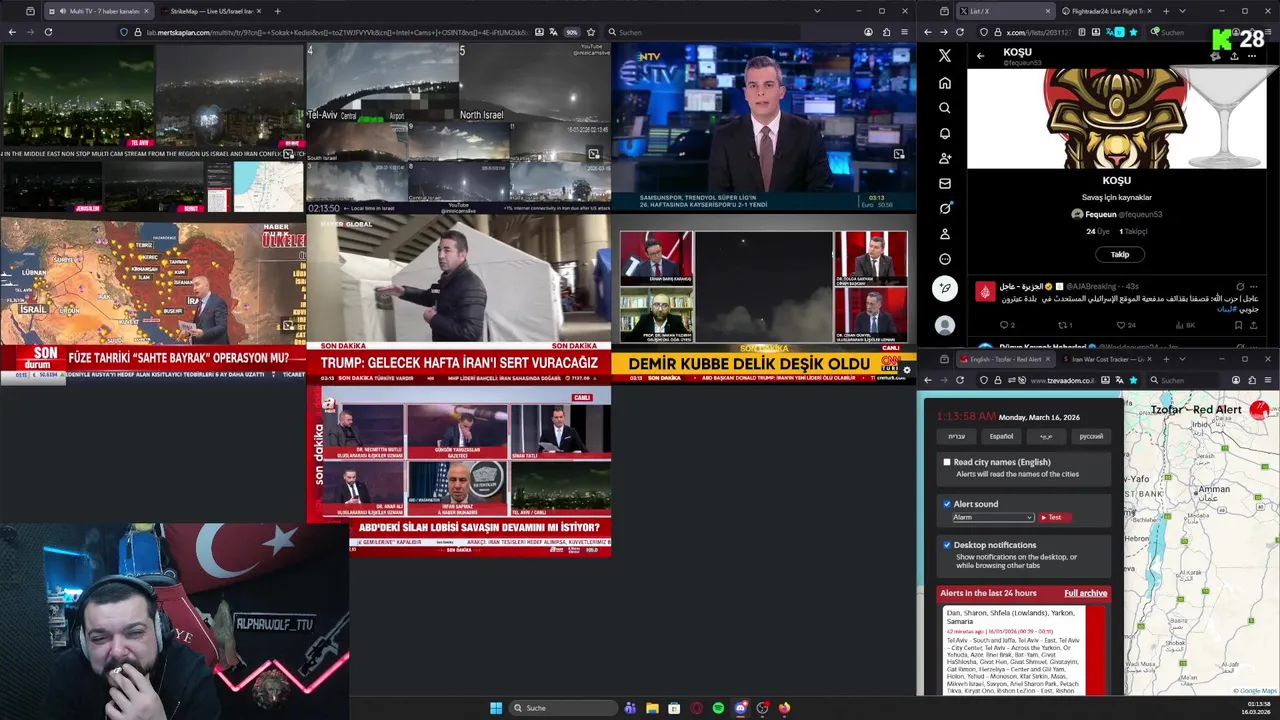Open X Home from the sidebar
This screenshot has height=720, width=1280.
945,83
